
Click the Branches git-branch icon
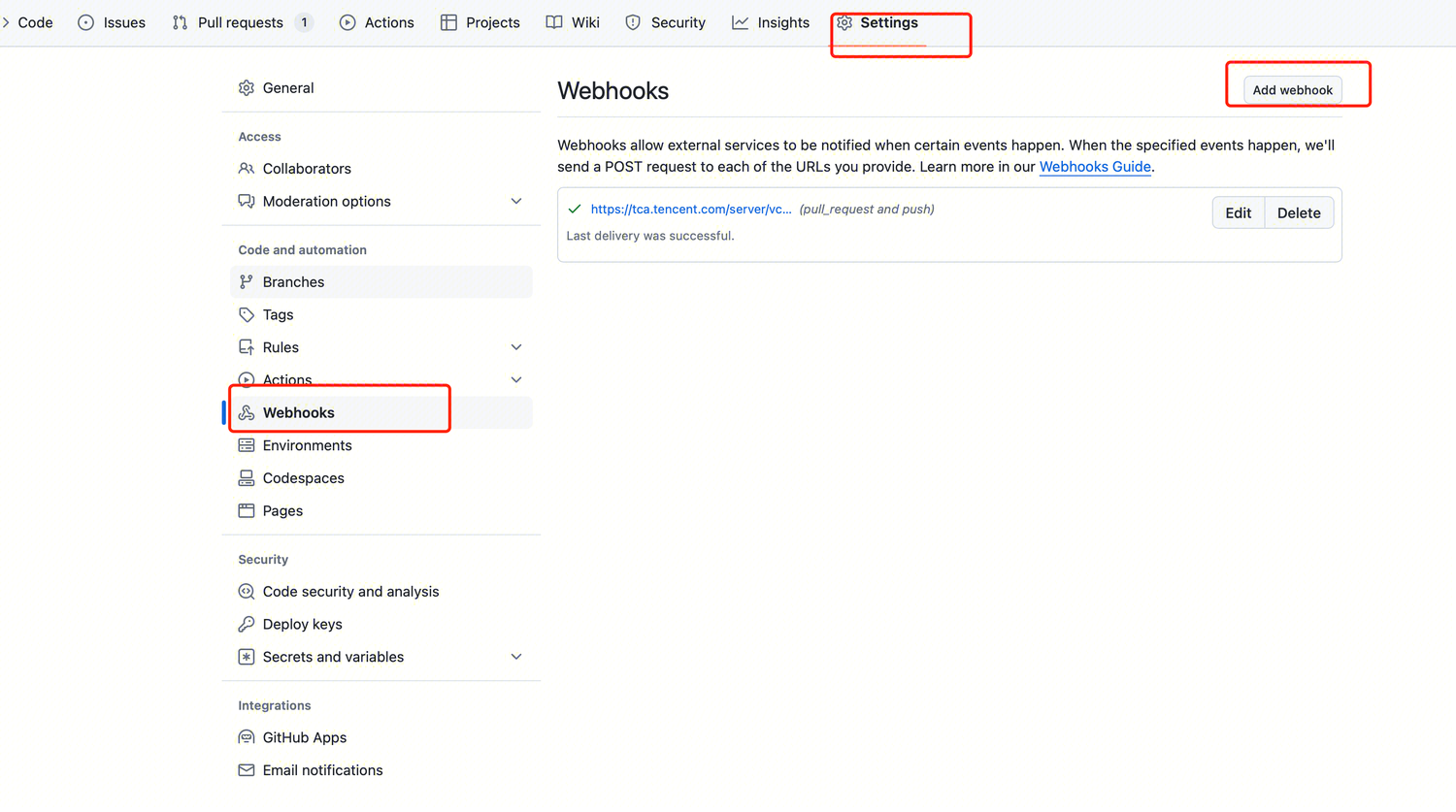[x=247, y=281]
